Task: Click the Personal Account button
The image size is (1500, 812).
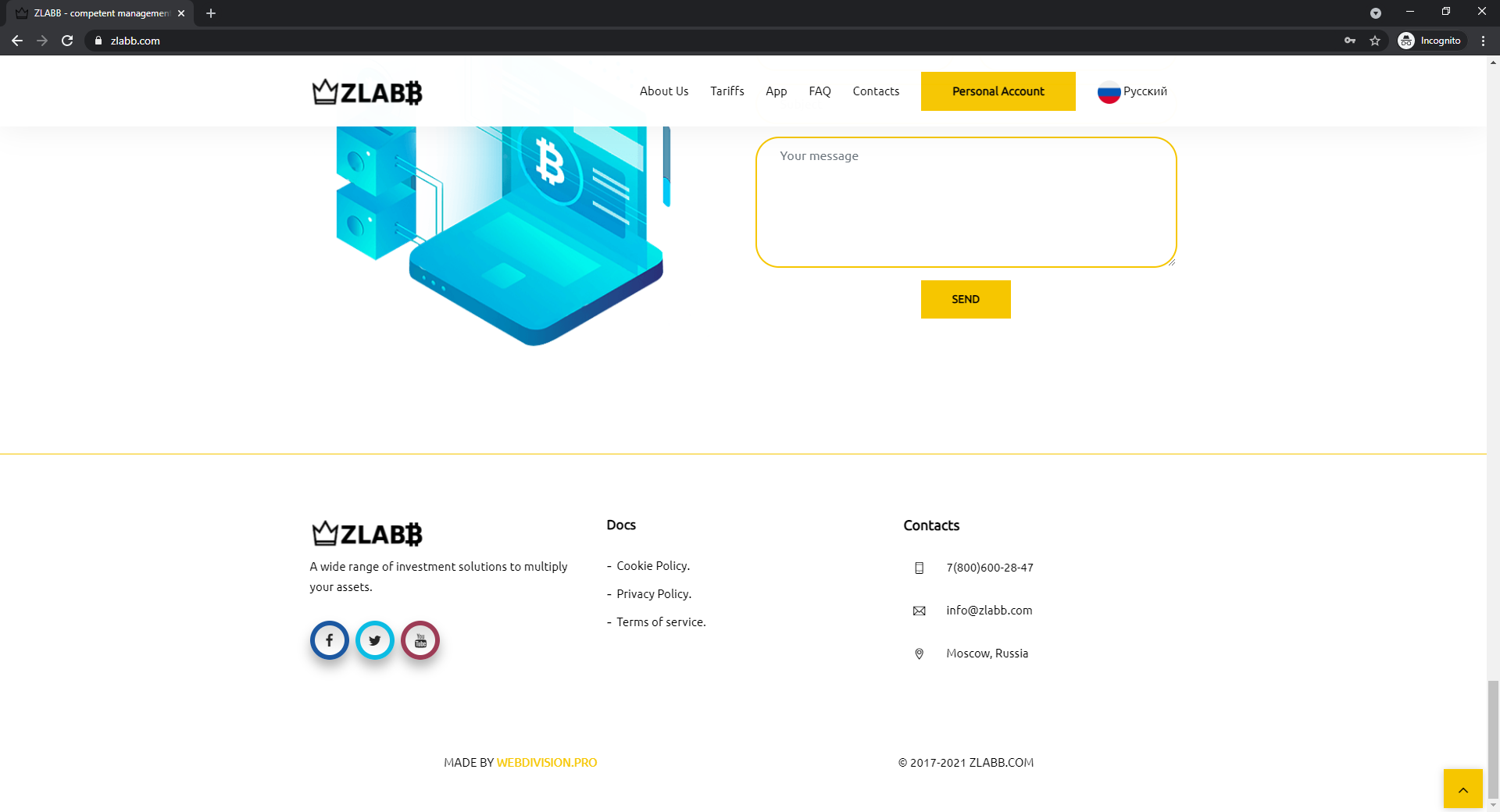Action: (x=998, y=91)
